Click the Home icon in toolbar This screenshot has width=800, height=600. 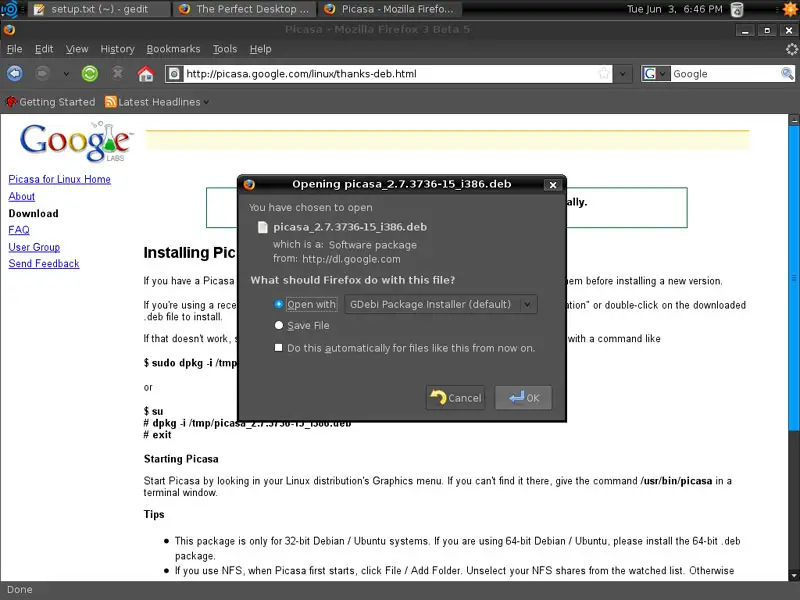click(x=145, y=73)
